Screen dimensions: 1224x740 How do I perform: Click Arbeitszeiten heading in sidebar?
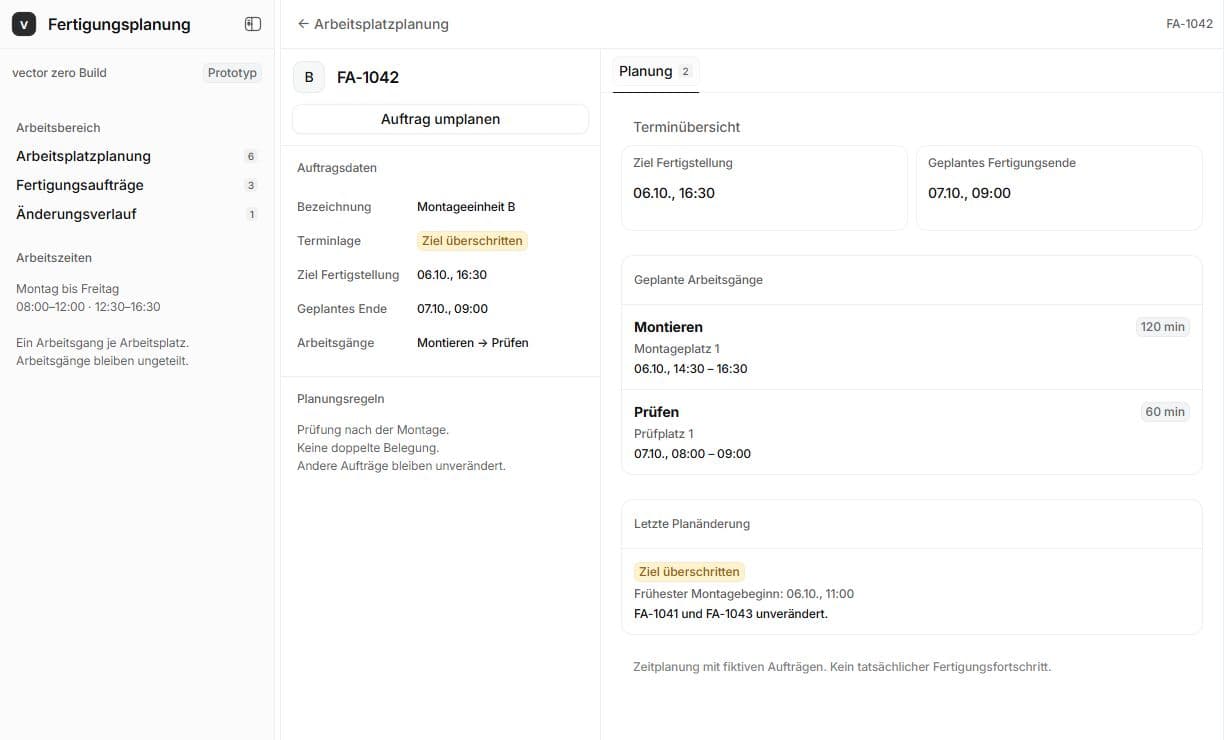click(x=54, y=258)
